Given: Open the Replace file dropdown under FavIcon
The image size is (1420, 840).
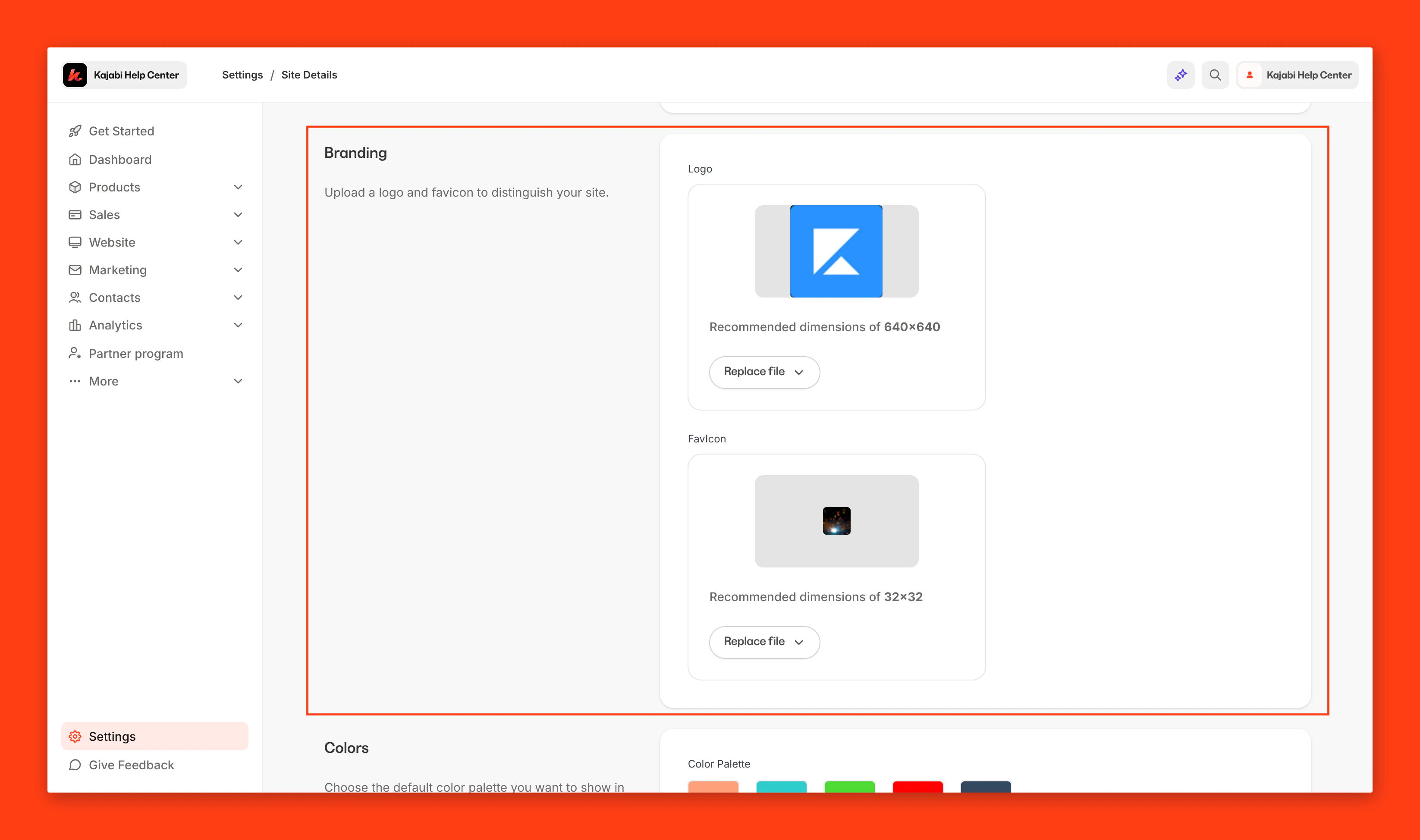Looking at the screenshot, I should point(764,642).
